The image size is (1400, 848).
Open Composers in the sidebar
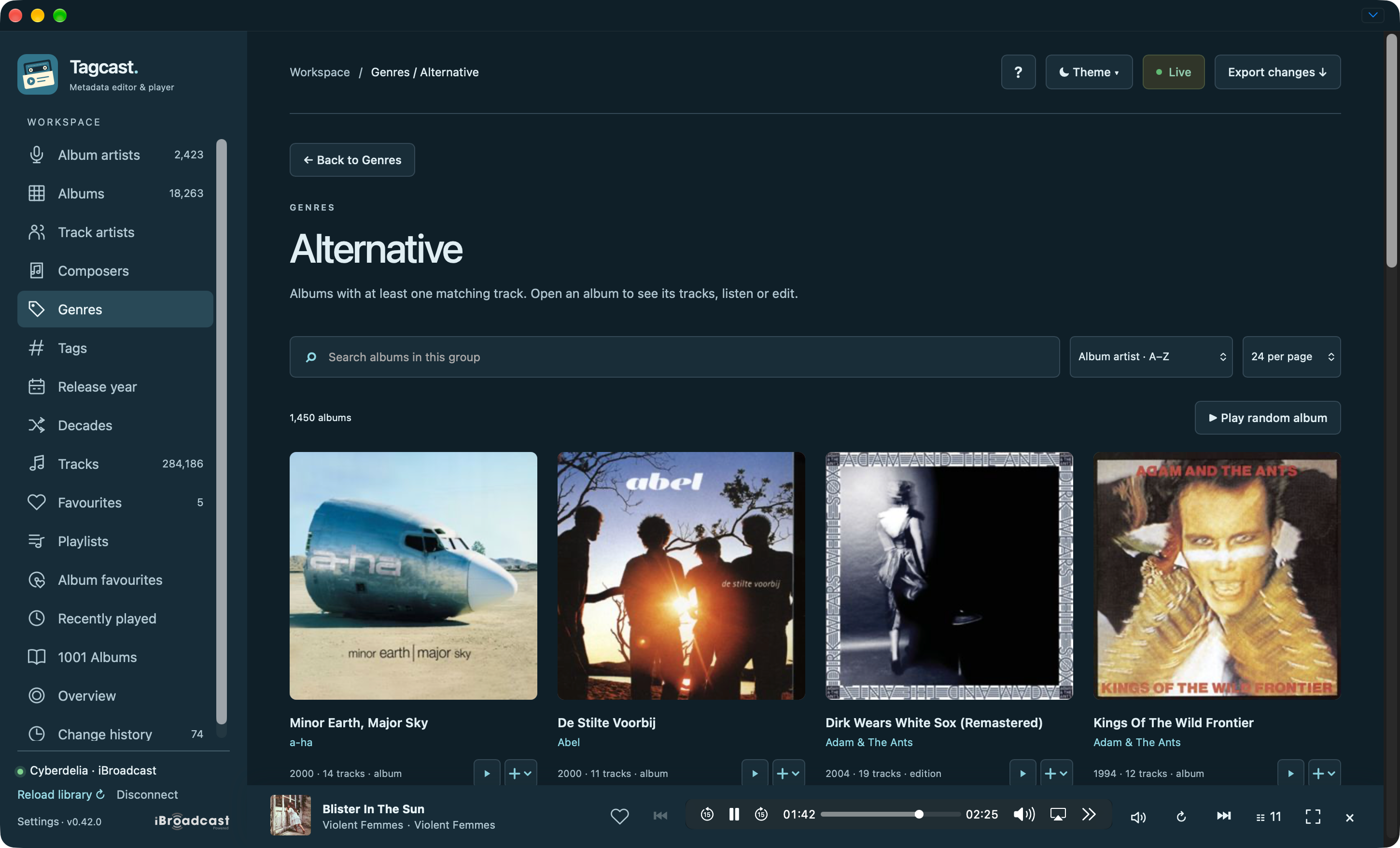(x=115, y=270)
